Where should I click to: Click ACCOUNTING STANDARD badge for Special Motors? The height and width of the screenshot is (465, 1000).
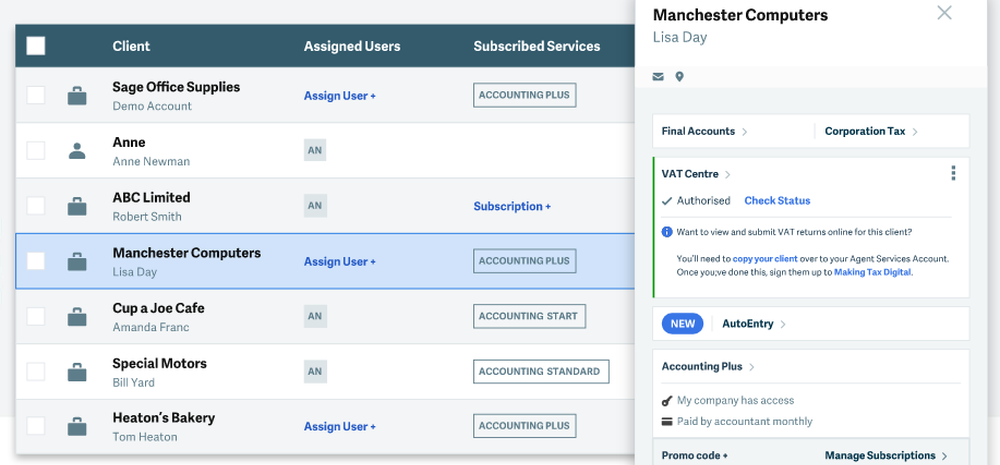541,371
